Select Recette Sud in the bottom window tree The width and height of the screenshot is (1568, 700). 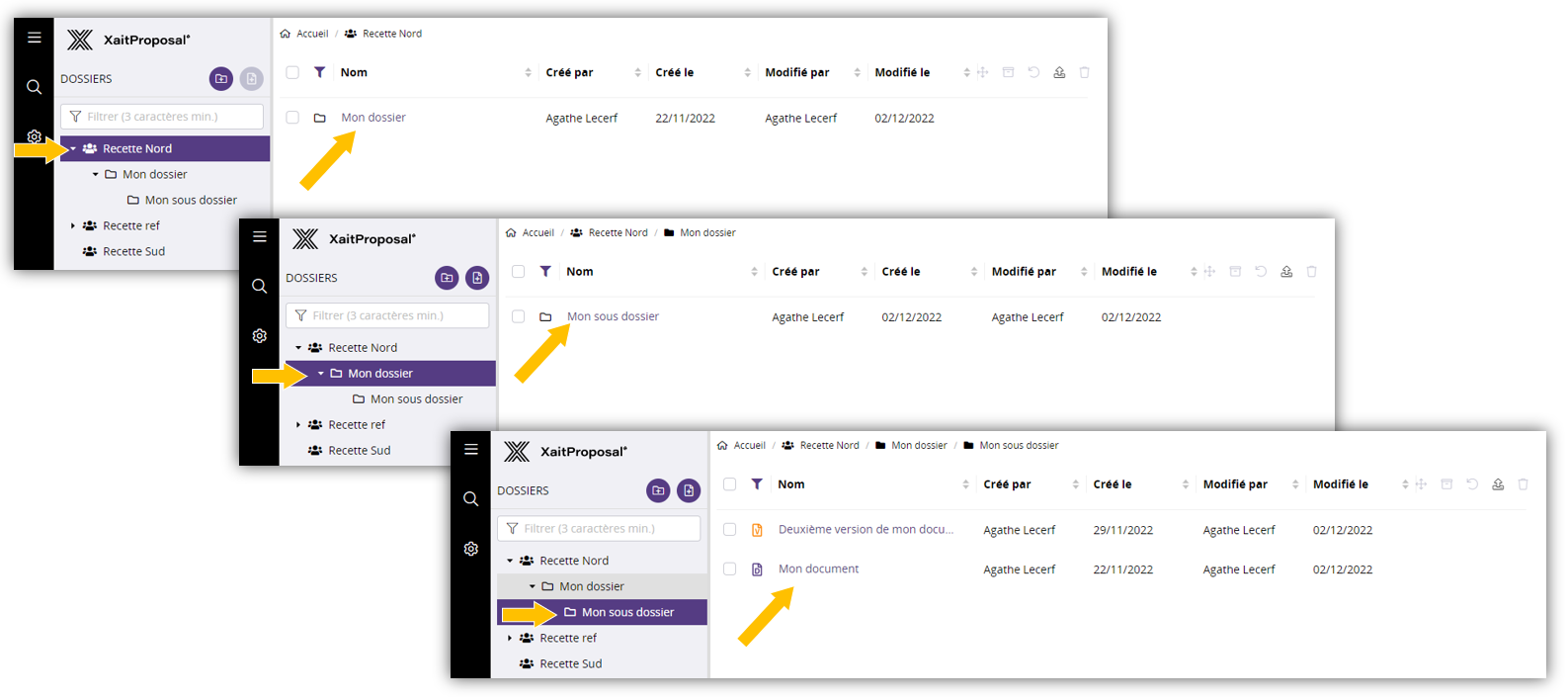(570, 664)
